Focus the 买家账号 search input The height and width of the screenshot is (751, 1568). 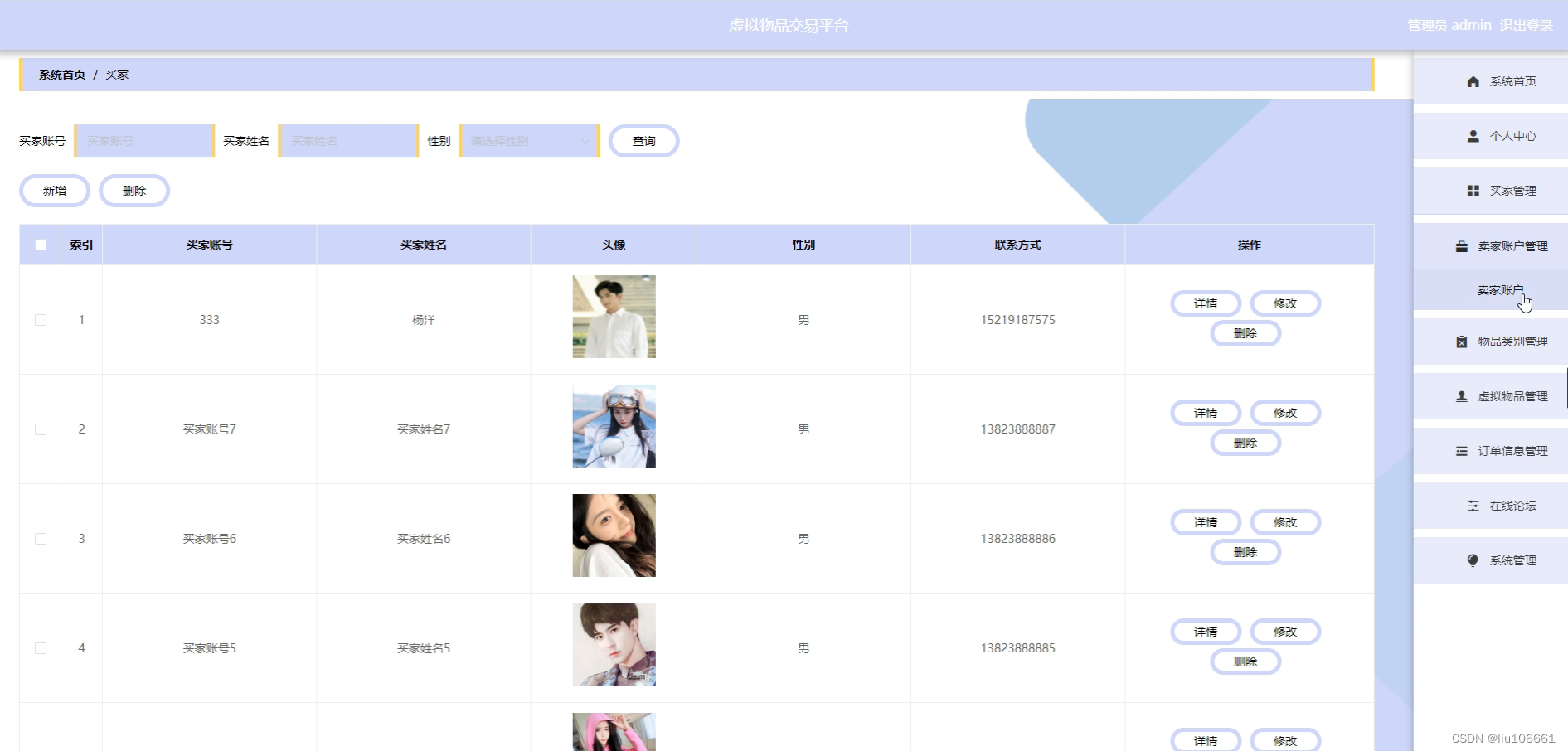pyautogui.click(x=144, y=141)
